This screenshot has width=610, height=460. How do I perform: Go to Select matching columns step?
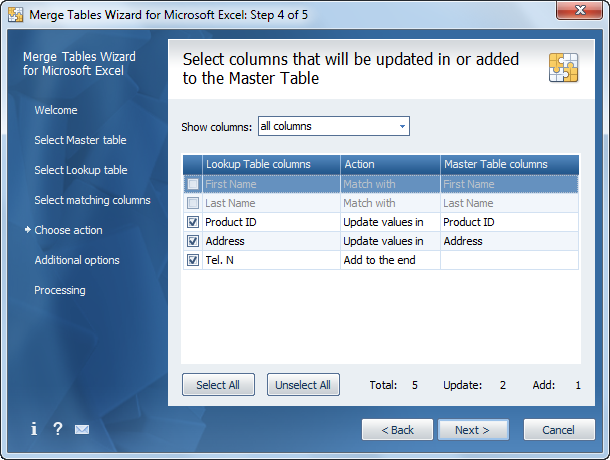[x=92, y=200]
